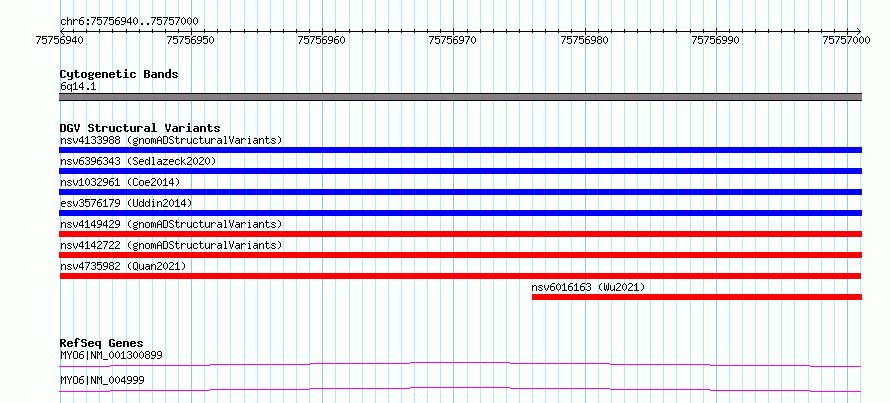Click ruler tick 75756950
The image size is (890, 403).
click(191, 40)
